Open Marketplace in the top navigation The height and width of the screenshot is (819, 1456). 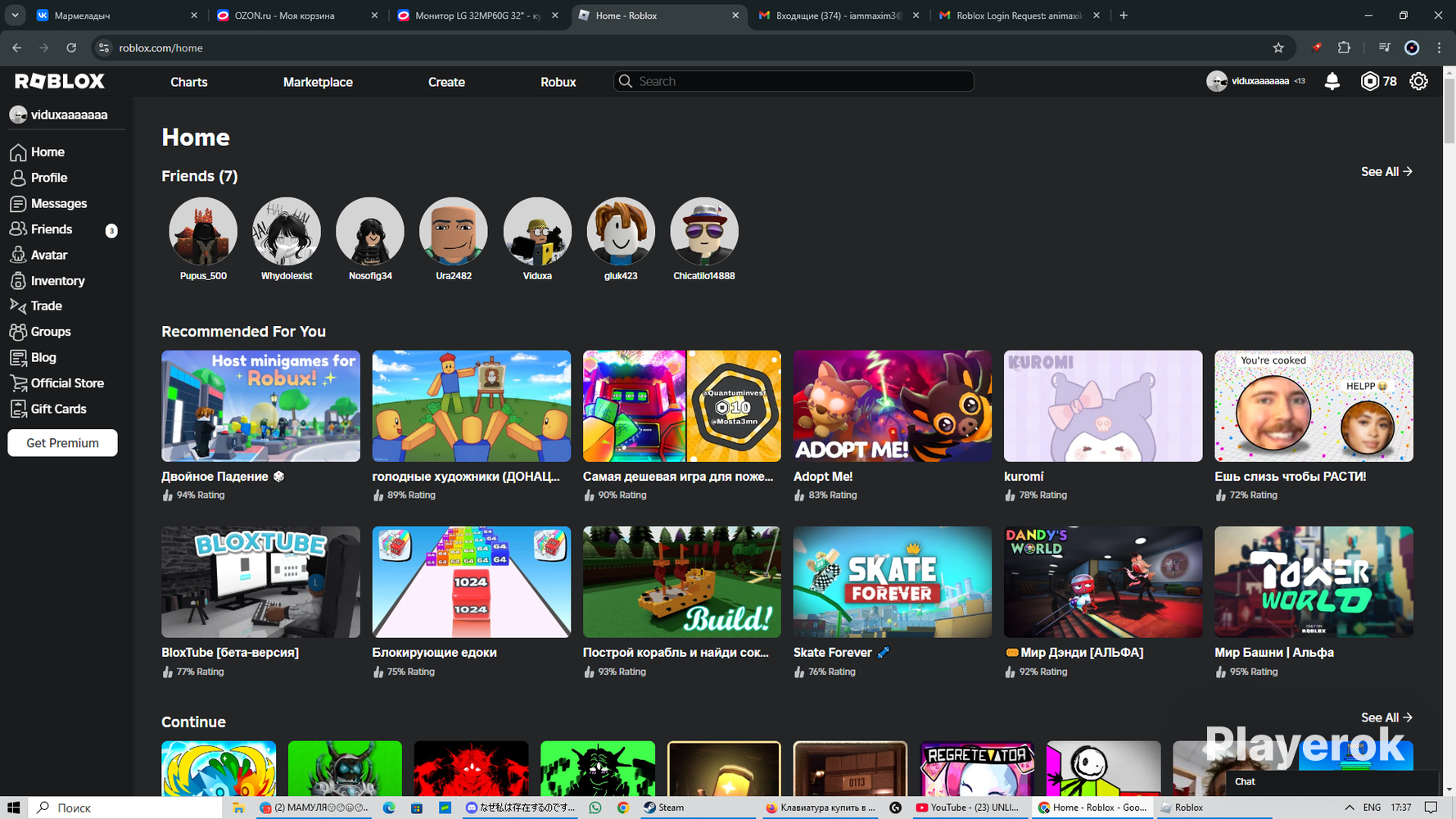coord(318,82)
